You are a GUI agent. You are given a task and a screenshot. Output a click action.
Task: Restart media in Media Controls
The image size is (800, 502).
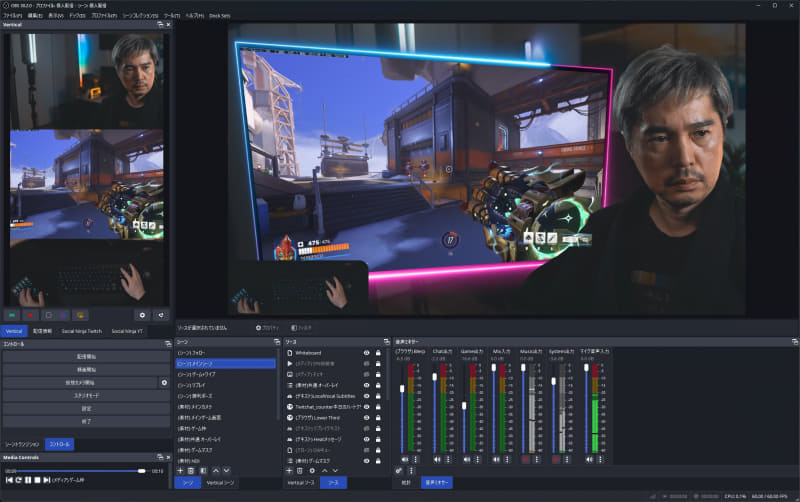point(18,480)
